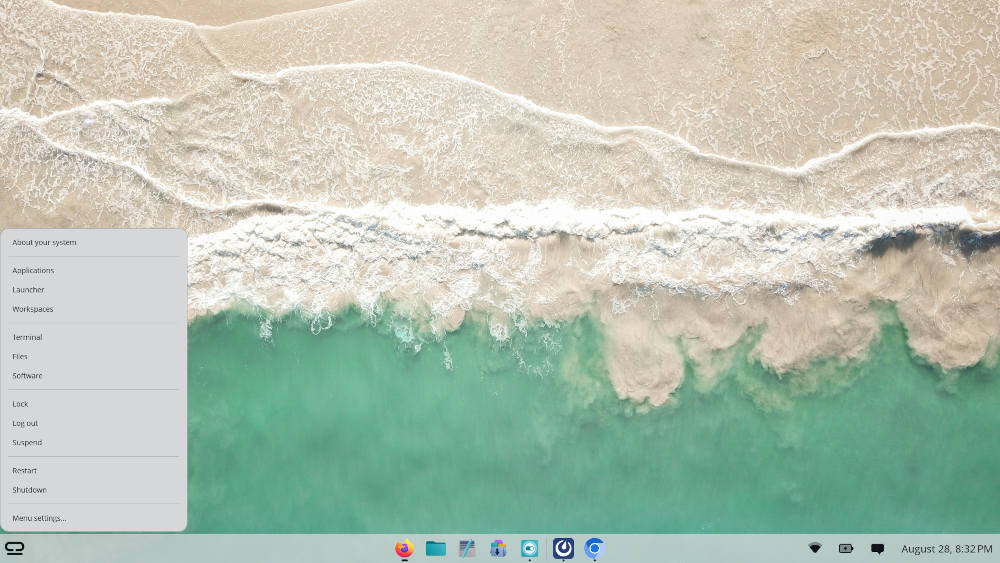Open Menu settings... entry
Image resolution: width=1000 pixels, height=563 pixels.
tap(39, 518)
